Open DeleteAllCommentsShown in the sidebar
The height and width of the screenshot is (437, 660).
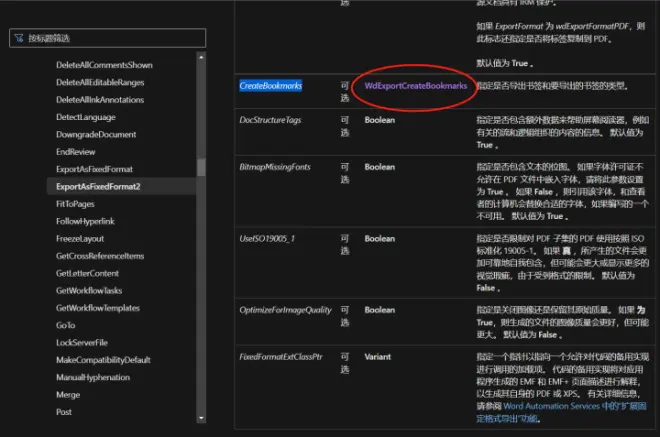coord(104,65)
